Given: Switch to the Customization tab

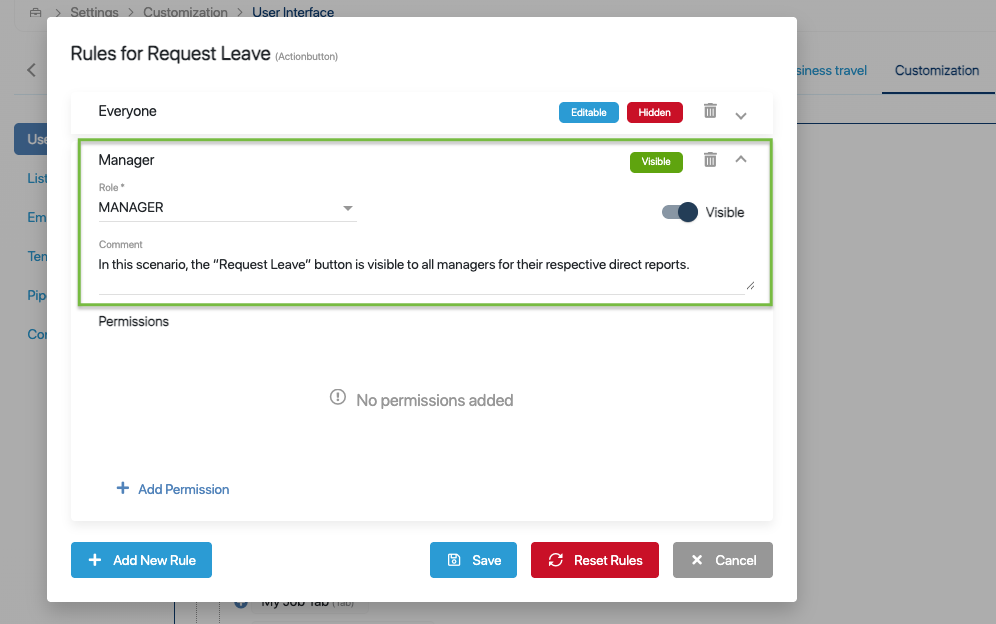Looking at the screenshot, I should coord(936,71).
